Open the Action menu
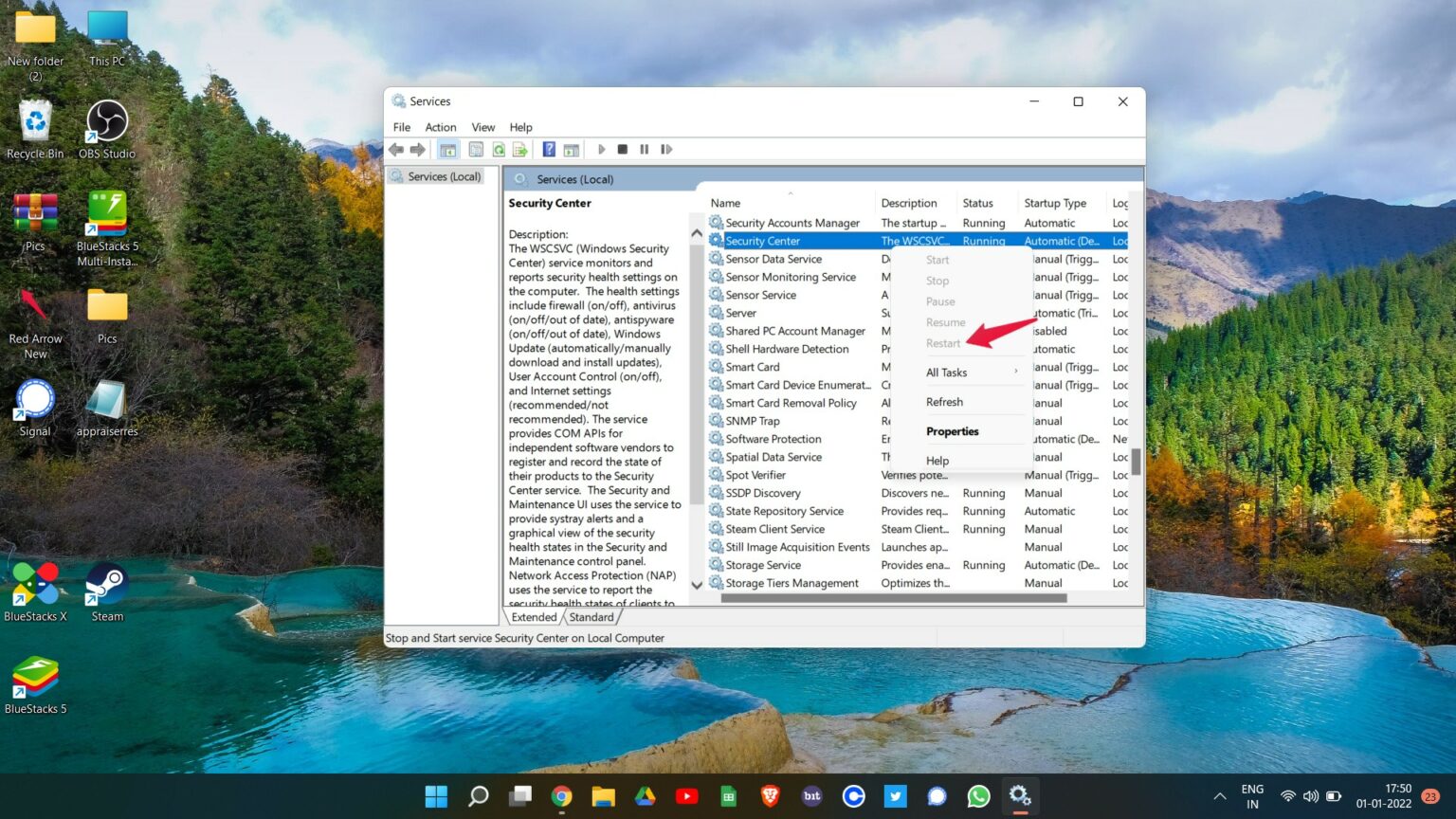 (440, 126)
